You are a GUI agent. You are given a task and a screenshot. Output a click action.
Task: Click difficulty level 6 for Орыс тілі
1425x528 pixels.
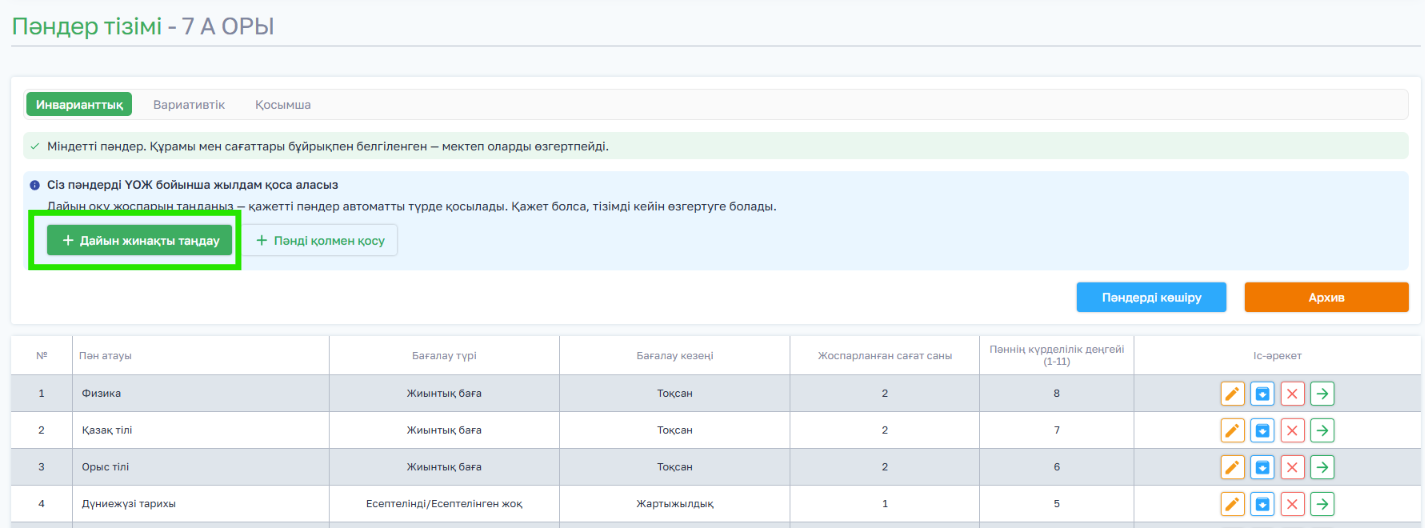[x=1057, y=467]
